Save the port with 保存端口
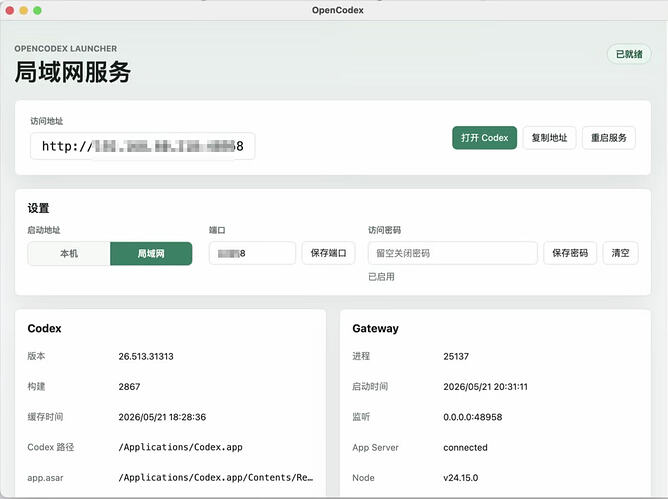The width and height of the screenshot is (668, 499). pyautogui.click(x=328, y=253)
